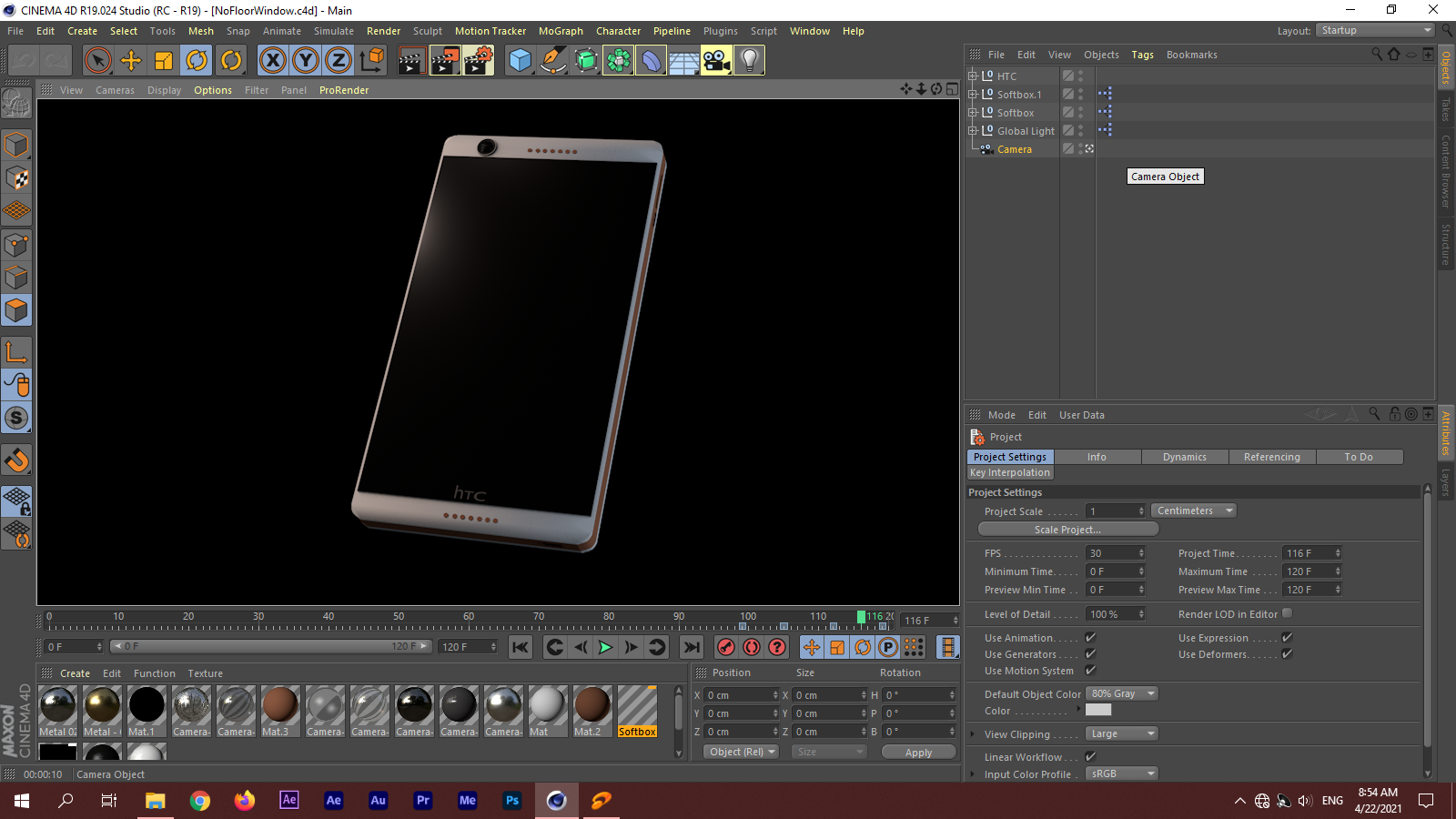Toggle Z axis lock
Screen dimensions: 1456x819
point(339,61)
